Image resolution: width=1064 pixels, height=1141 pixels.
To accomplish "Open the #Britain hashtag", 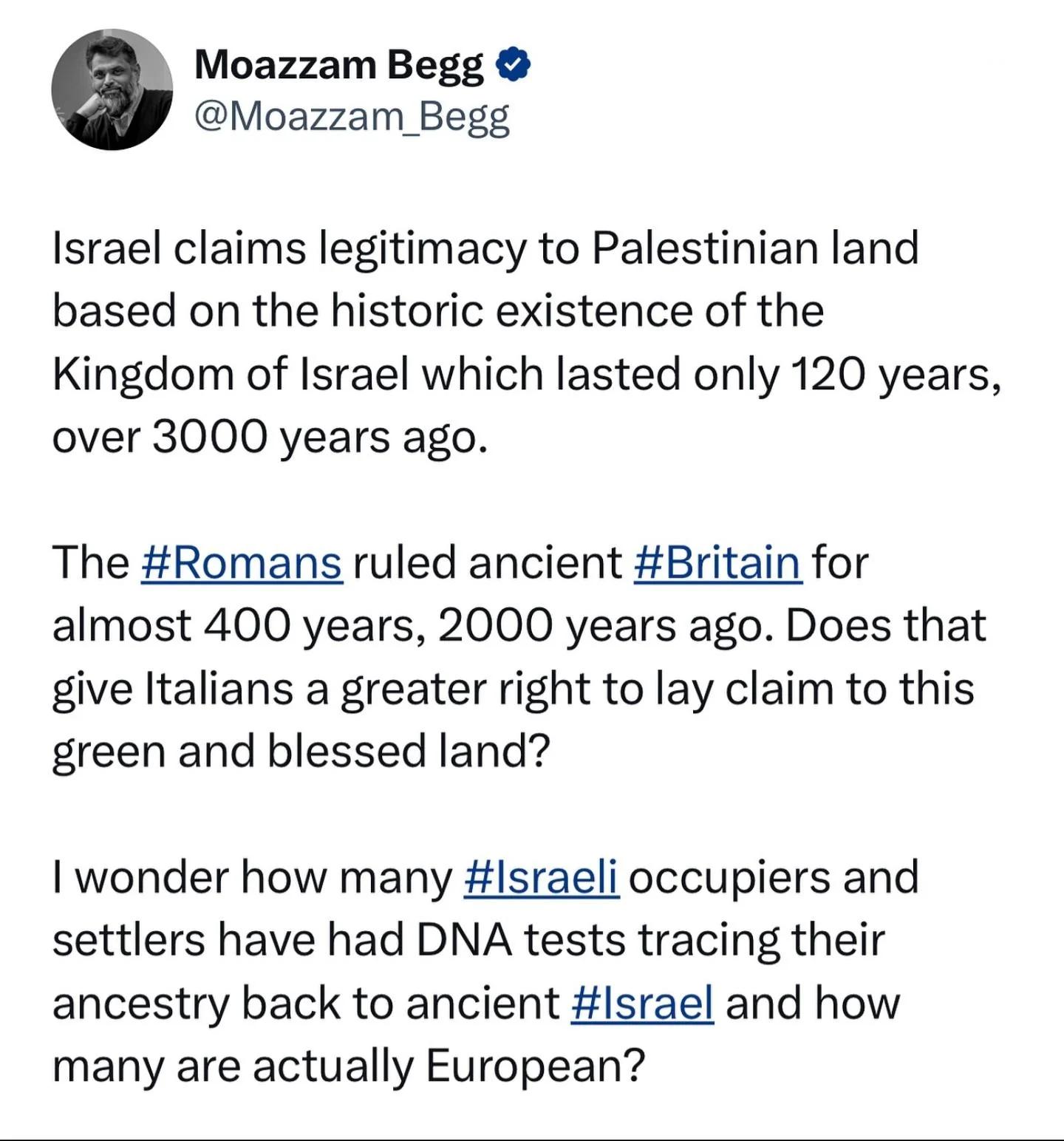I will (717, 563).
